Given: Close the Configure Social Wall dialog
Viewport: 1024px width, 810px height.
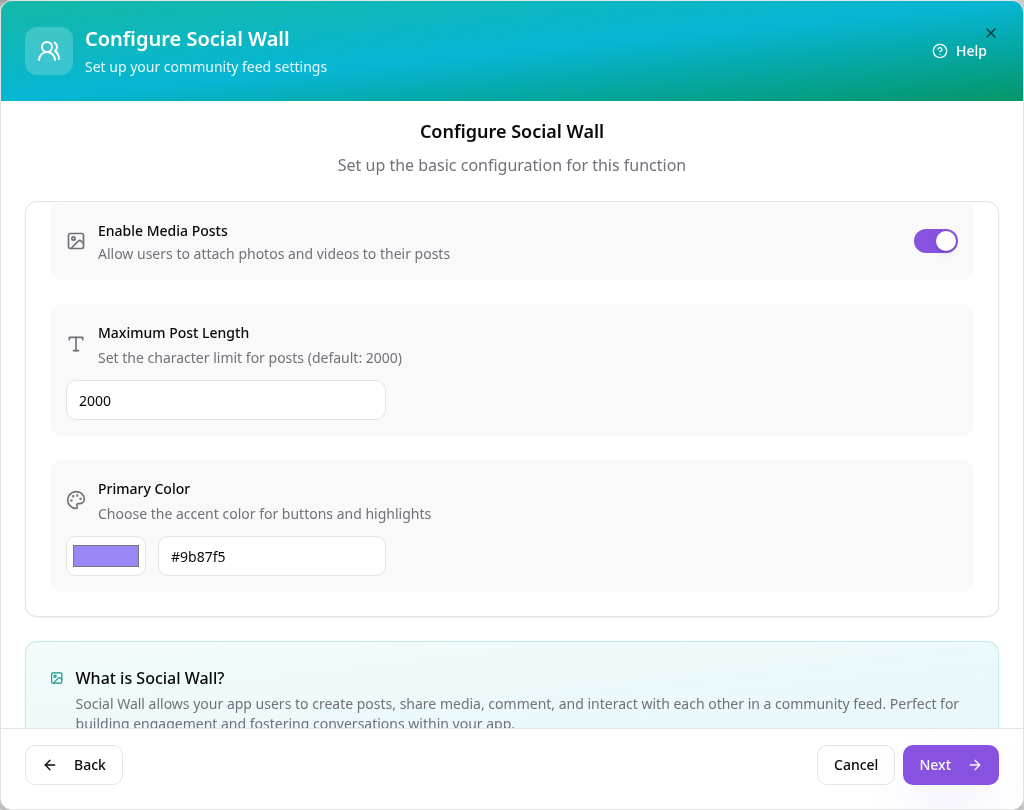Looking at the screenshot, I should [x=991, y=33].
